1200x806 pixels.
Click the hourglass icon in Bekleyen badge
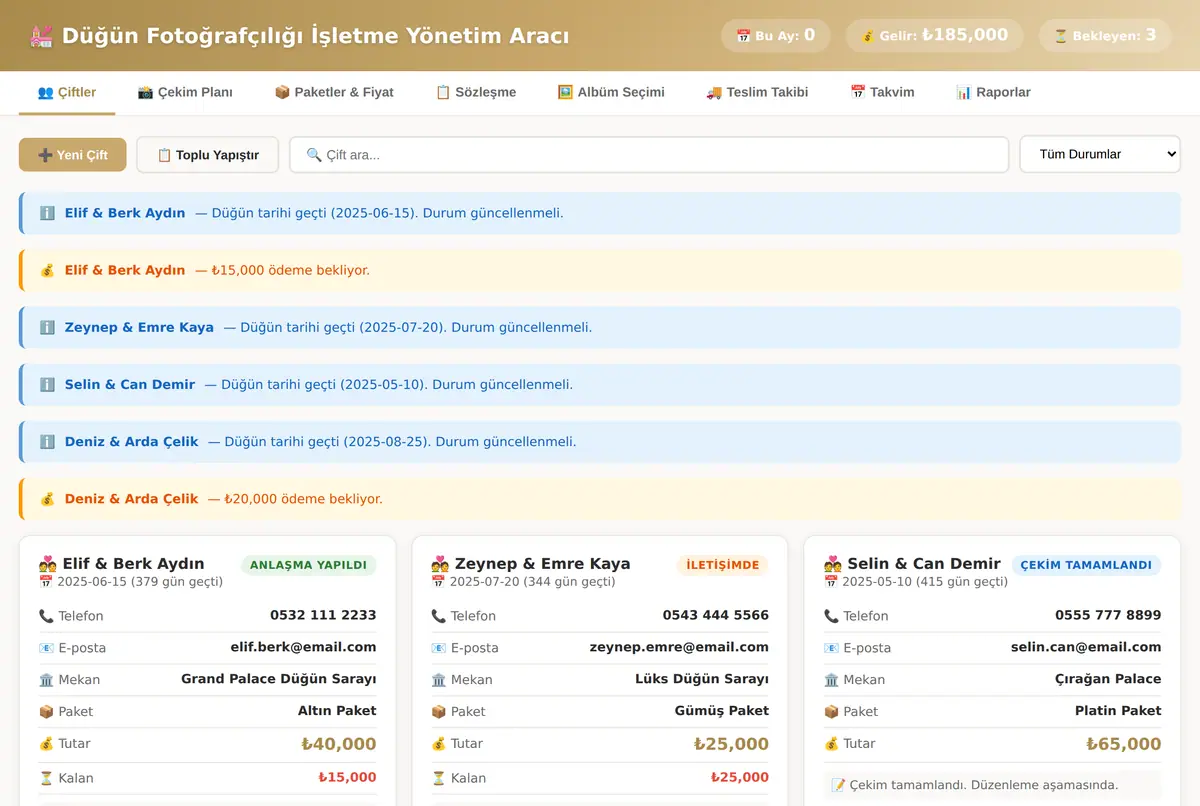coord(1061,36)
